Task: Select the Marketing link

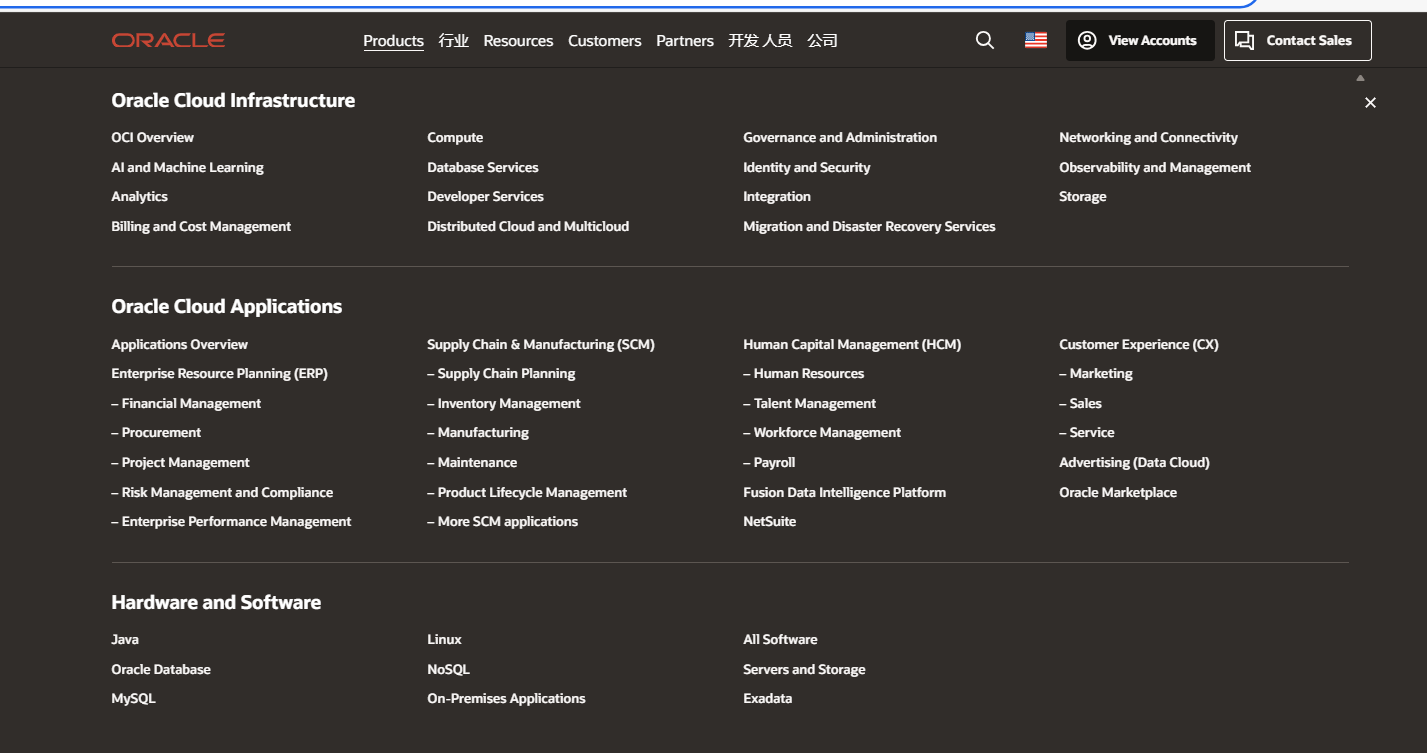Action: 1096,374
